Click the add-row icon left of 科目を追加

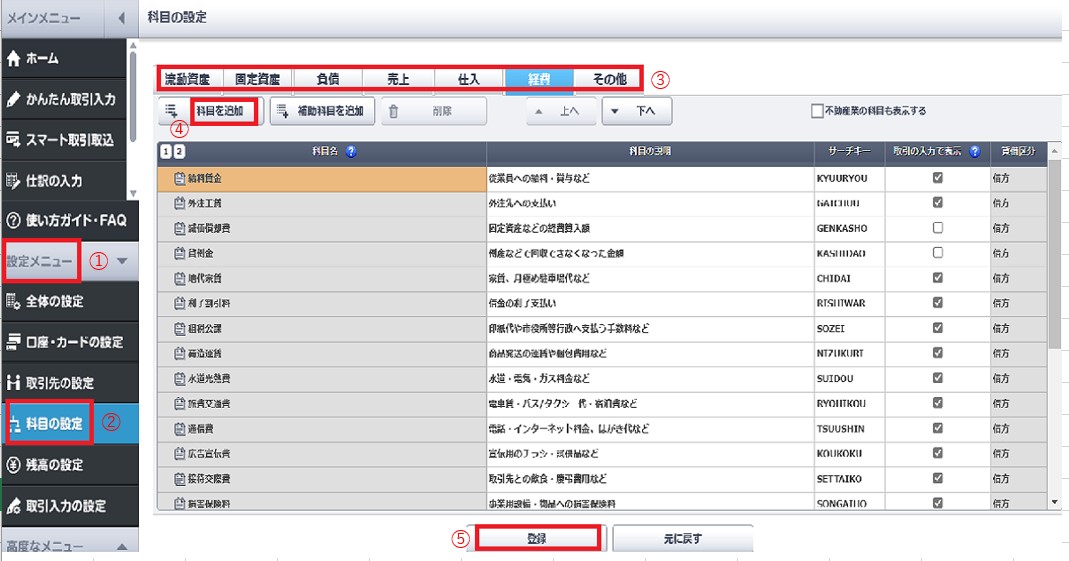(x=172, y=110)
